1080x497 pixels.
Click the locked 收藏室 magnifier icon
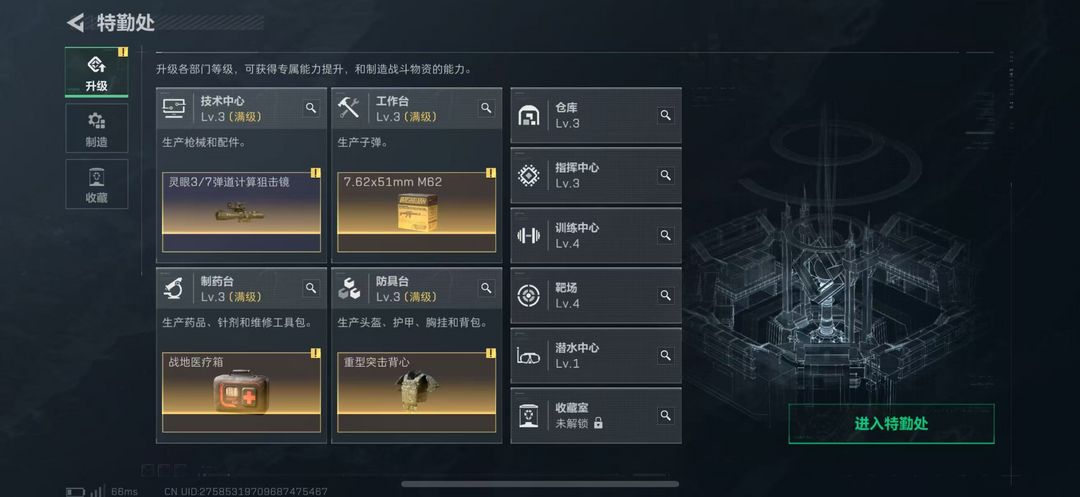665,415
